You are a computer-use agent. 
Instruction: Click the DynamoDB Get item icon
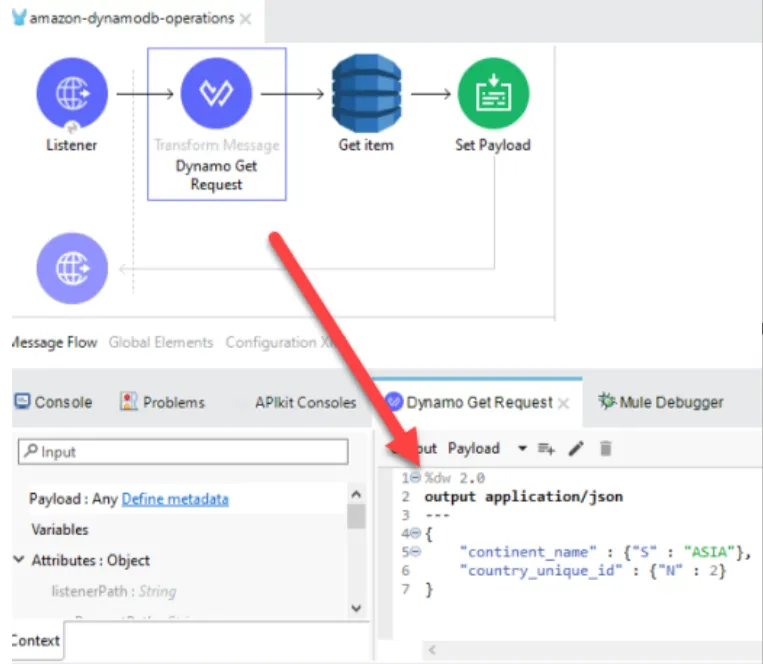(x=366, y=93)
